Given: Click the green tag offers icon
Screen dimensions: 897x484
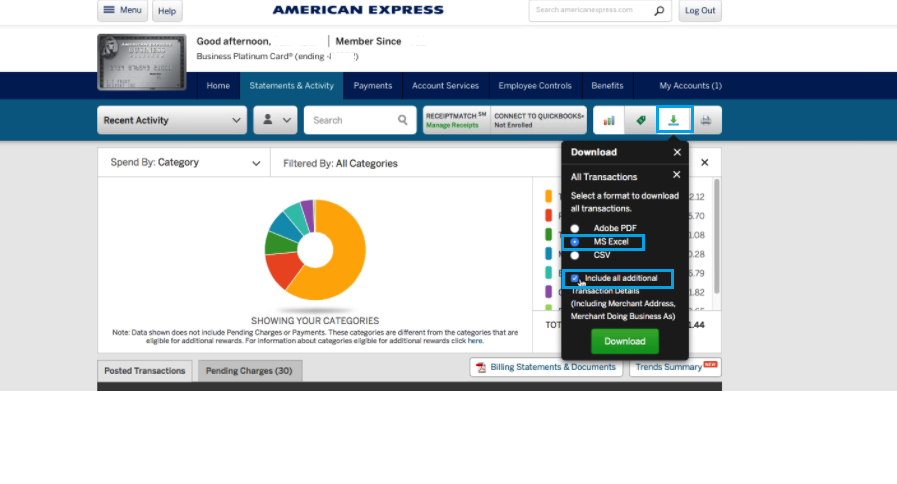Looking at the screenshot, I should pyautogui.click(x=641, y=120).
